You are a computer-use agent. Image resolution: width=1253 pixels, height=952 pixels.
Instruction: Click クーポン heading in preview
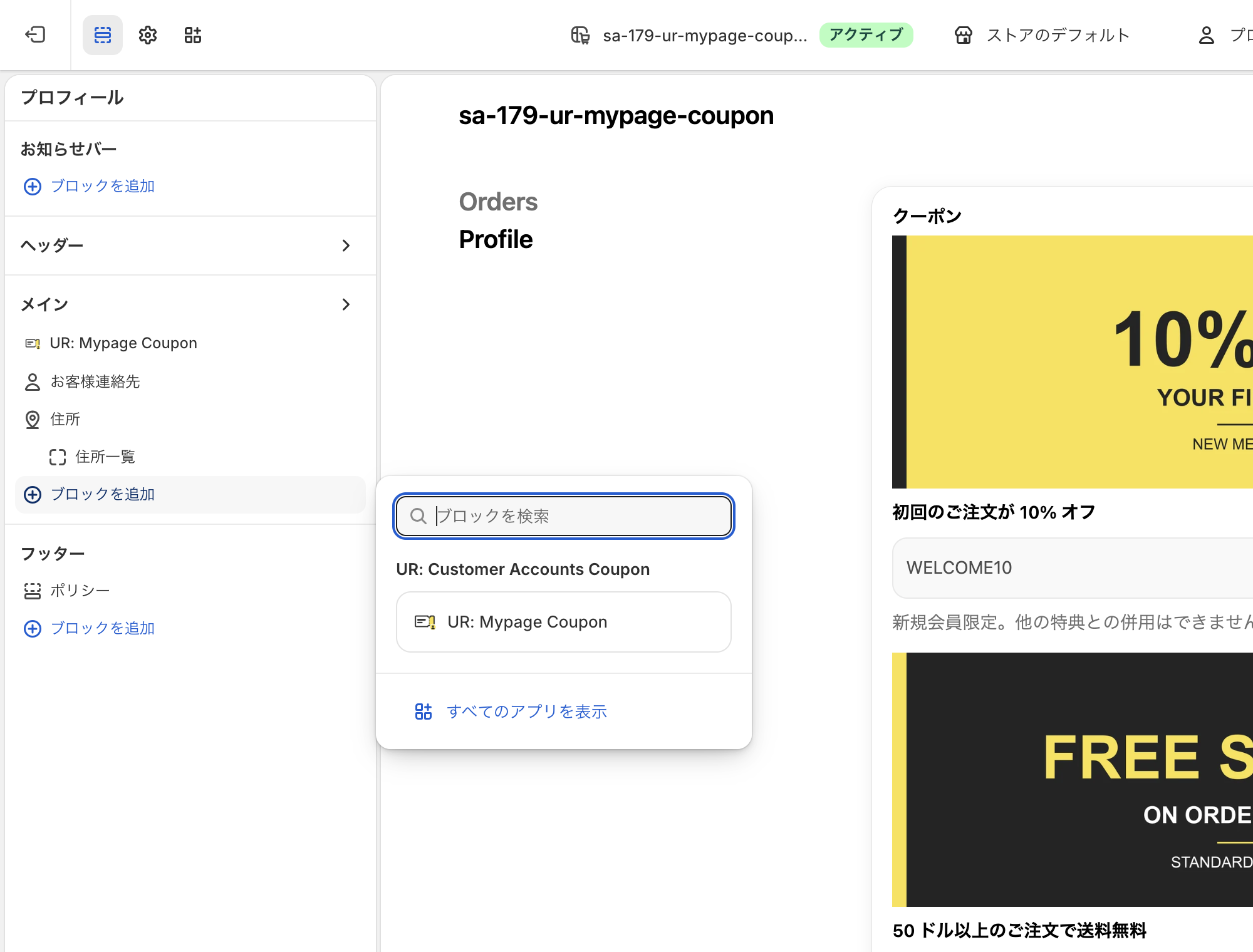pos(927,216)
